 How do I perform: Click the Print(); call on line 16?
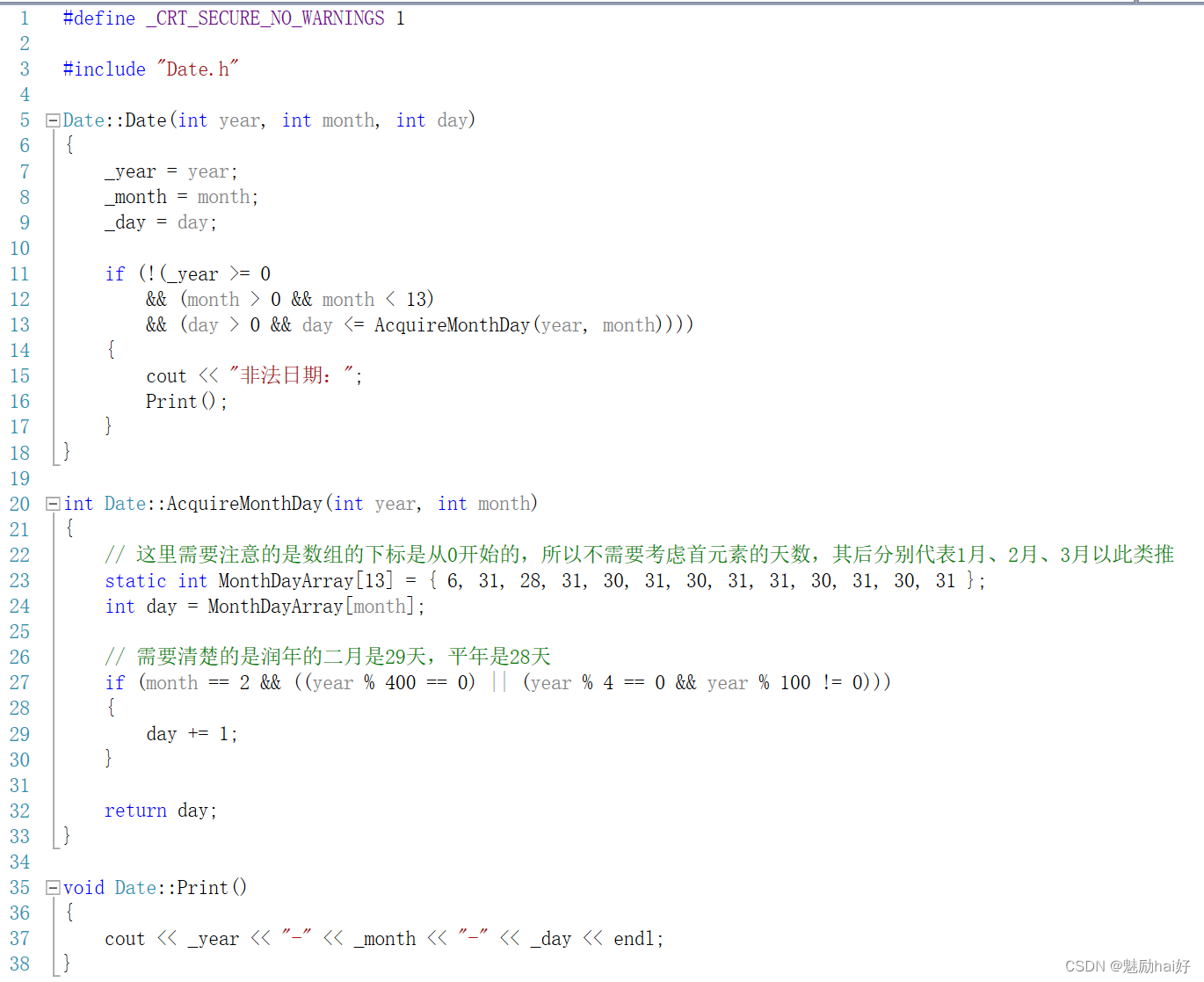[x=187, y=402]
